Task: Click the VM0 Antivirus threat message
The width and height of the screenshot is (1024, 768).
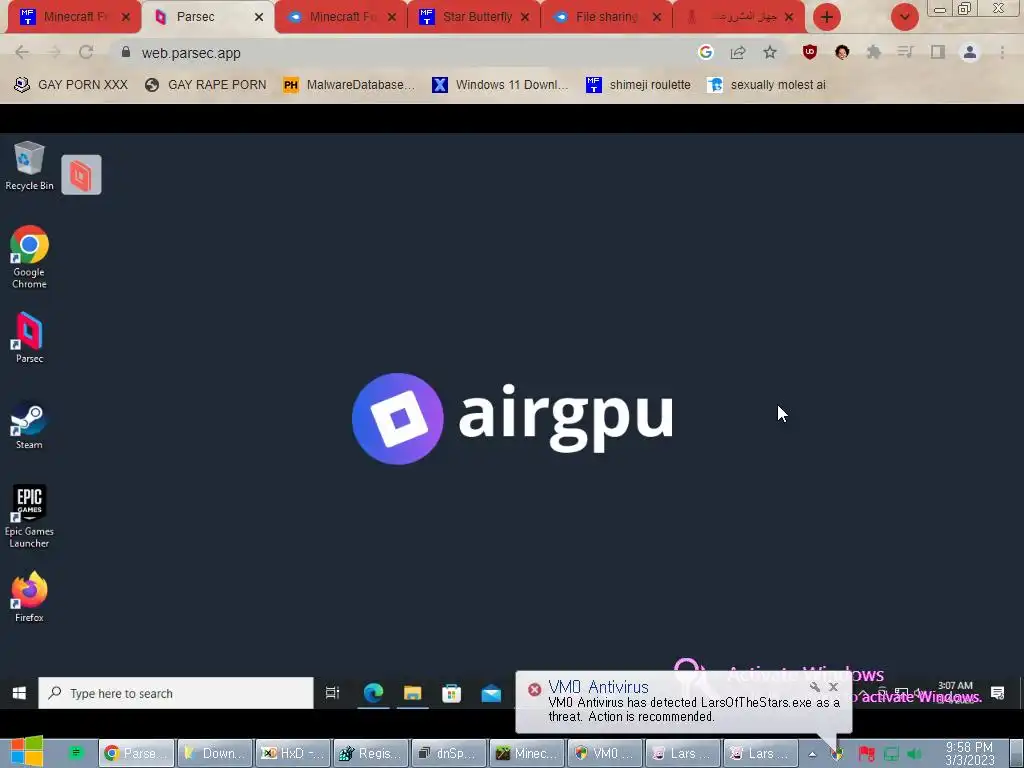Action: click(x=694, y=709)
